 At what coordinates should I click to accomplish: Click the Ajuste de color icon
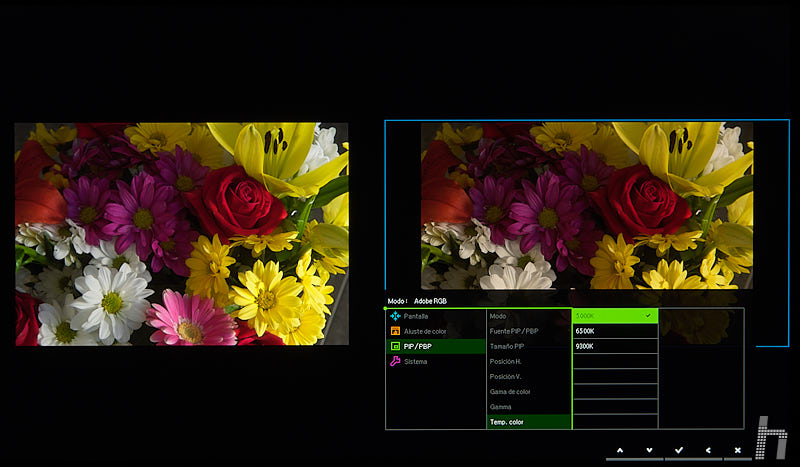(x=395, y=331)
